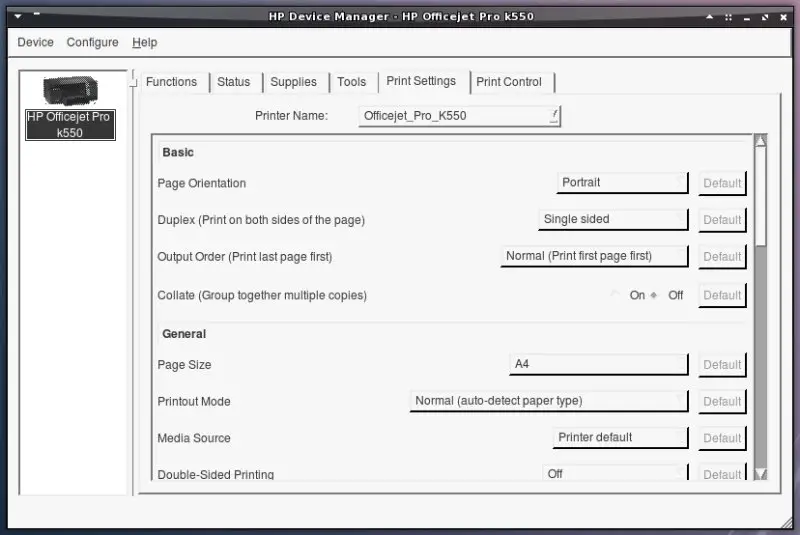The width and height of the screenshot is (800, 535).
Task: Select Collate On radio button
Action: [x=630, y=295]
